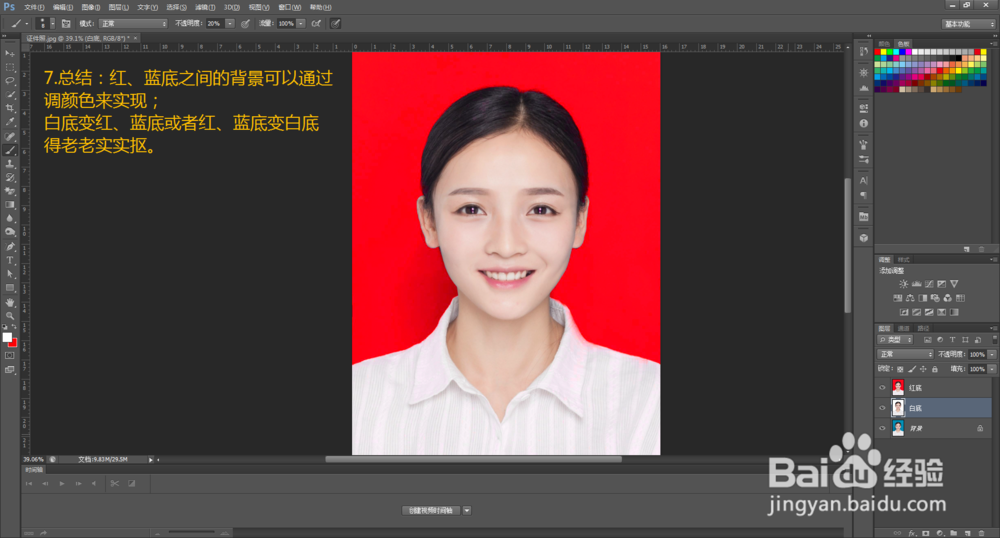1000x538 pixels.
Task: Select the Zoom tool
Action: pyautogui.click(x=10, y=316)
